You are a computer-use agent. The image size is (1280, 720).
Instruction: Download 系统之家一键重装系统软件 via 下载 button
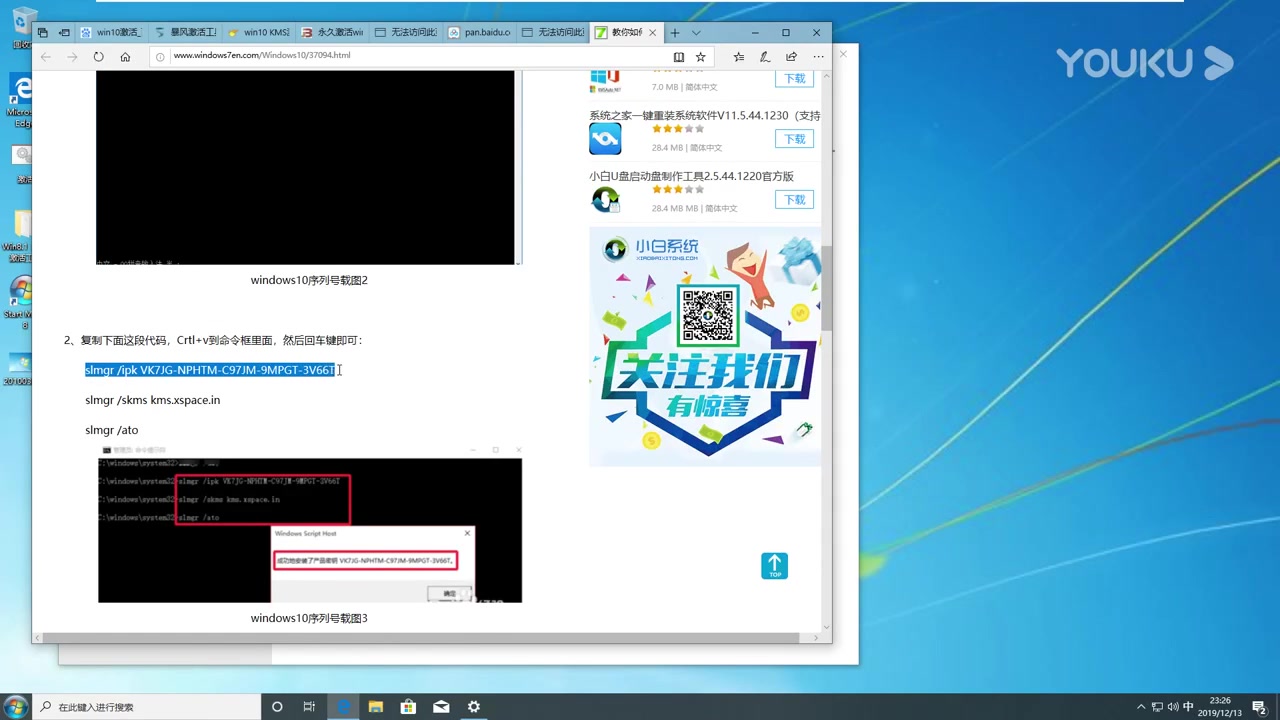coord(795,139)
